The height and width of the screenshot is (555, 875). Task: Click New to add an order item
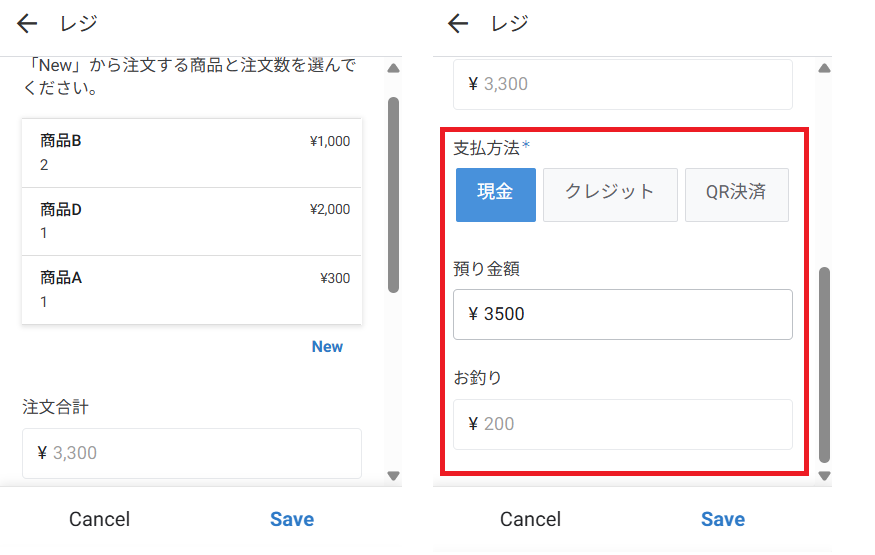point(327,347)
